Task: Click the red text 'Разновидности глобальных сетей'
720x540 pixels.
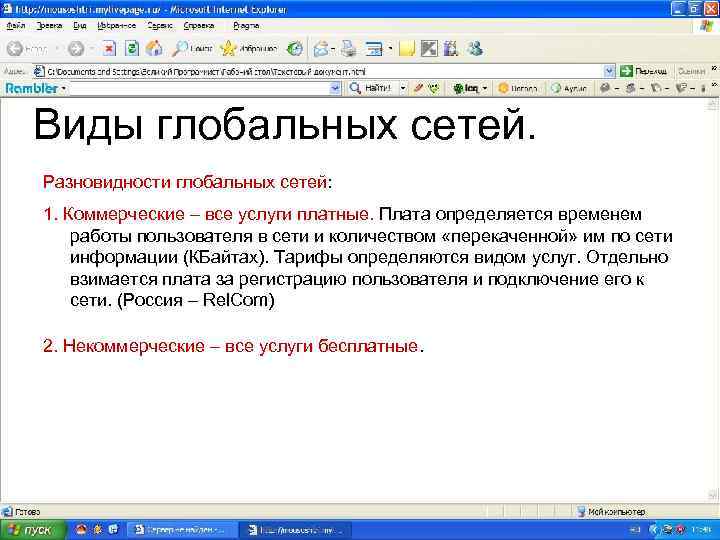Action: click(185, 182)
